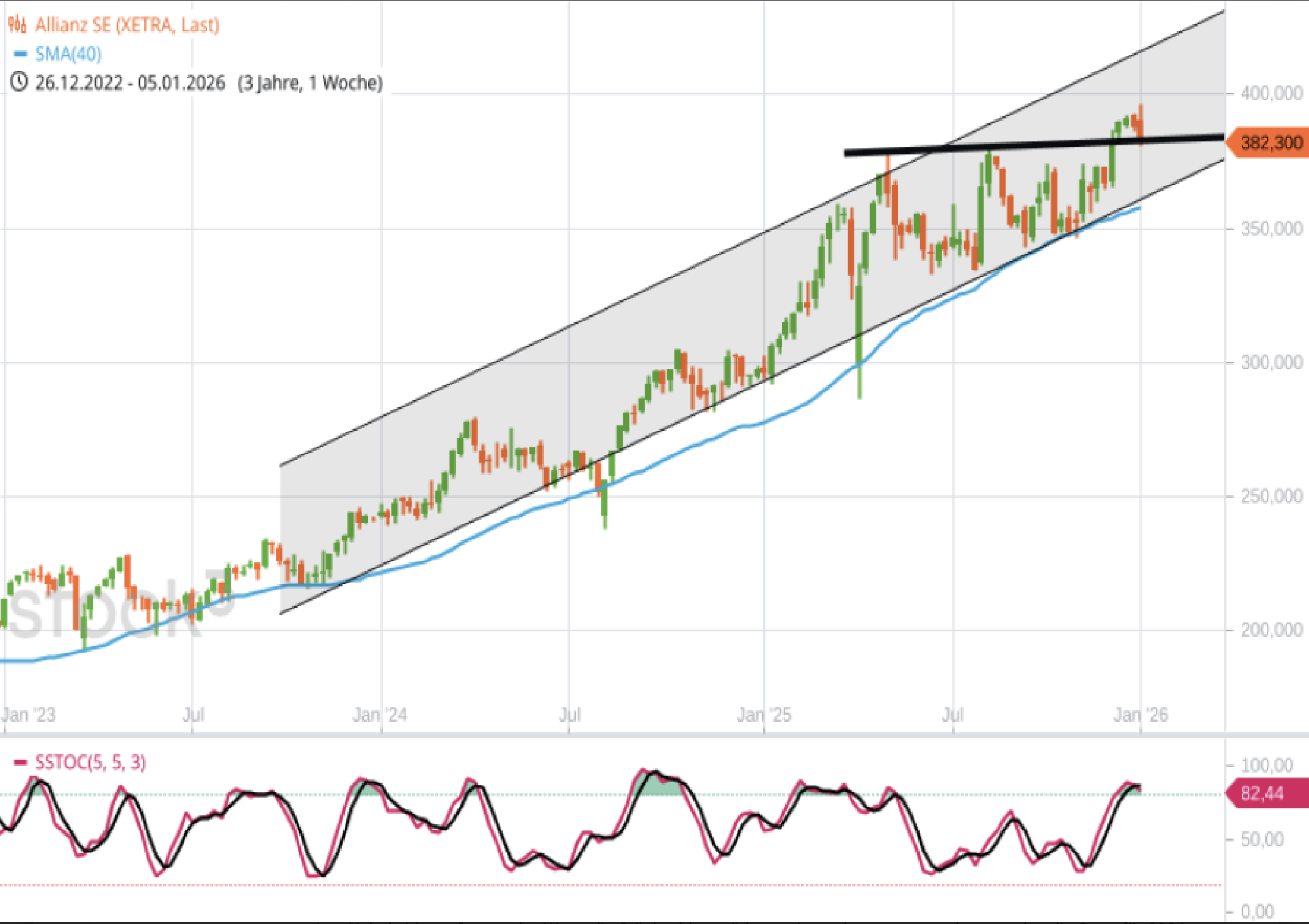The image size is (1309, 924).
Task: Click the clock icon before the date range
Action: (19, 82)
